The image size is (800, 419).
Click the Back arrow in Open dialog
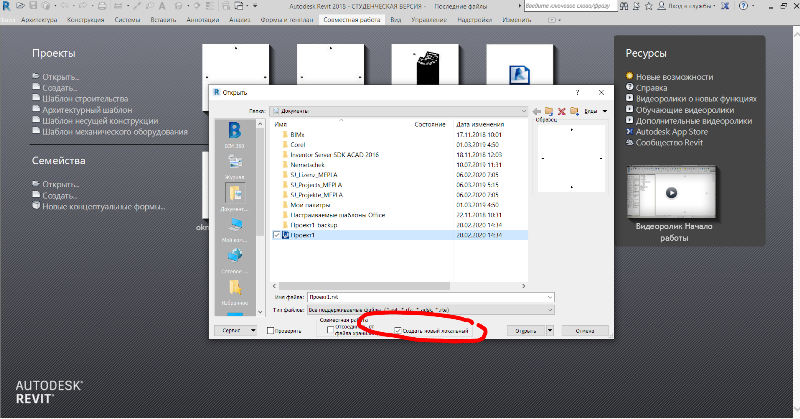537,111
